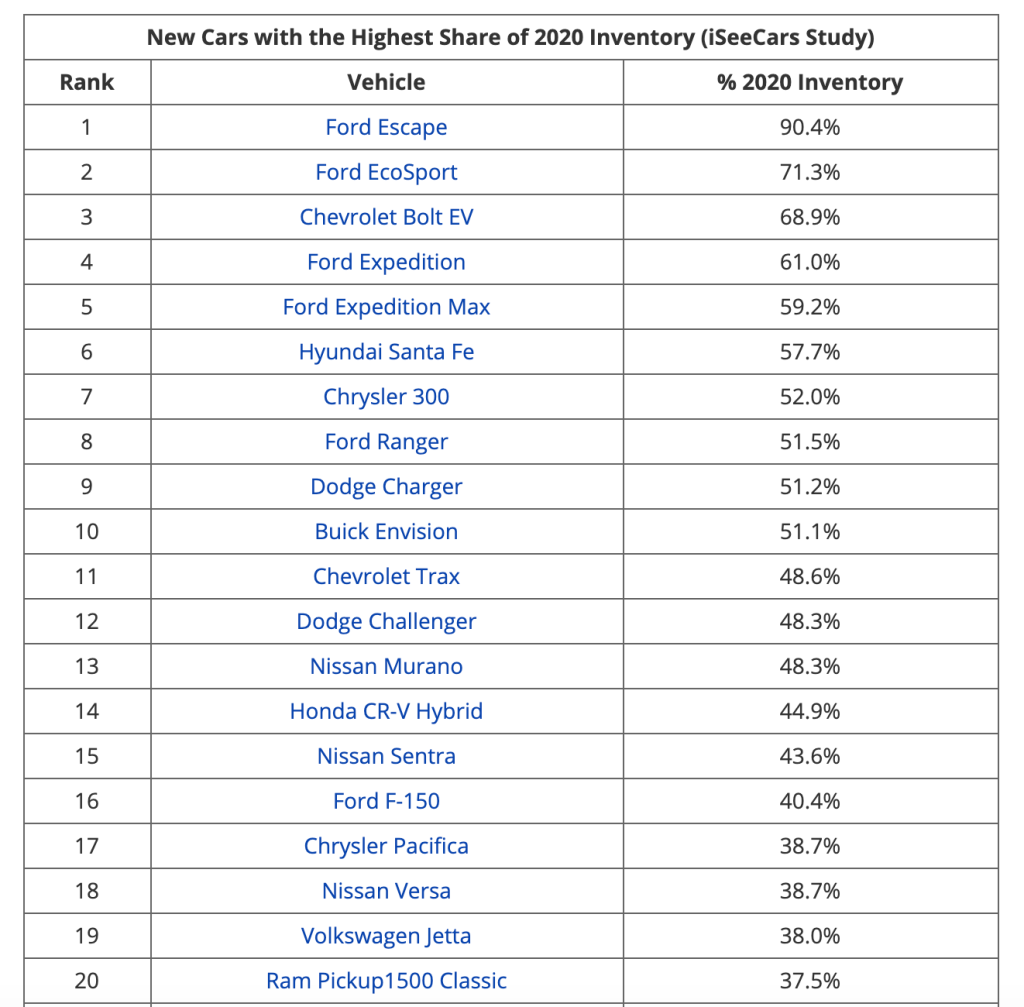Open the Chrysler 300 link
Viewport: 1024px width, 1007px height.
386,397
